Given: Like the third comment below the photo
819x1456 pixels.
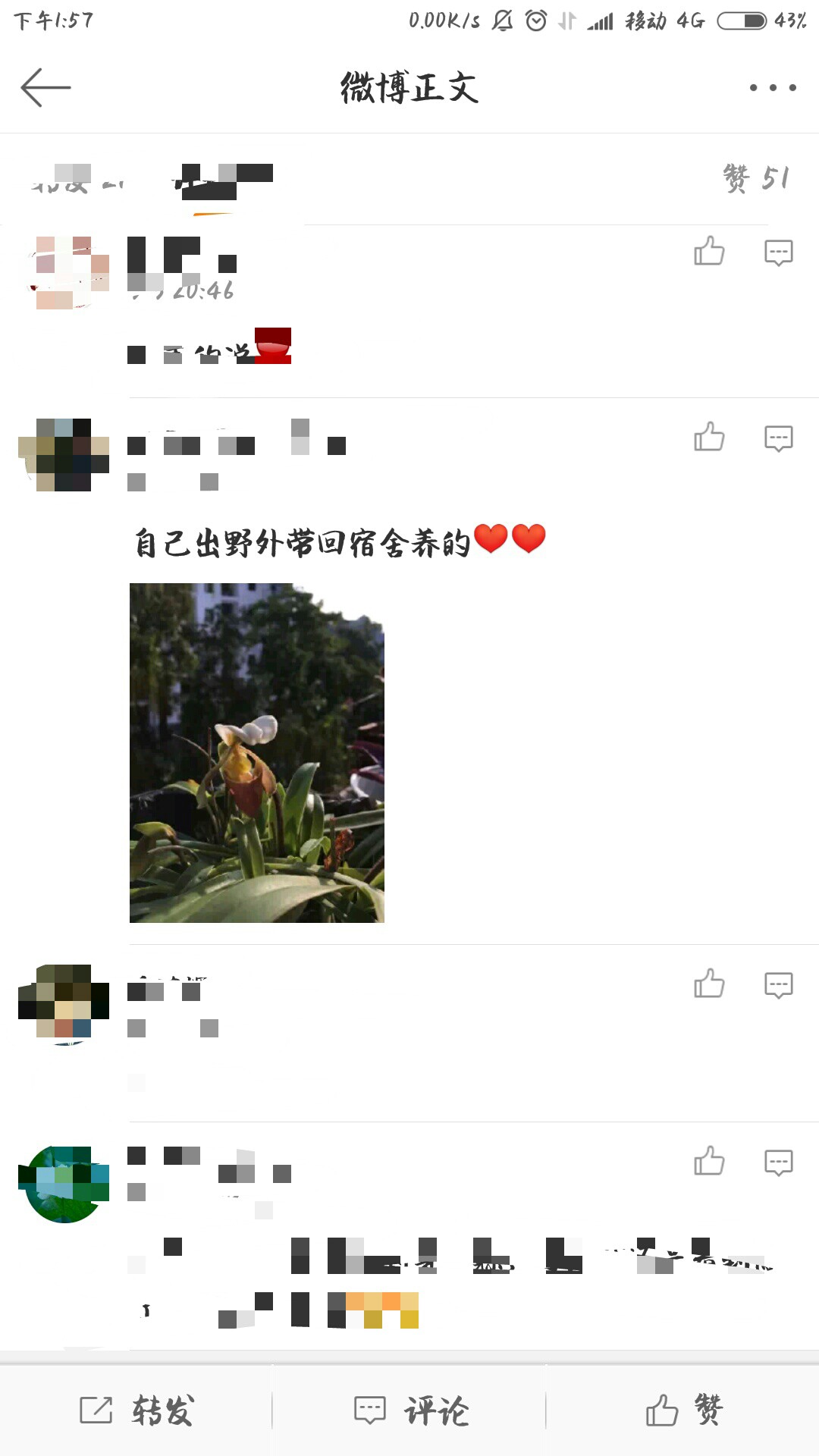Looking at the screenshot, I should 709,984.
